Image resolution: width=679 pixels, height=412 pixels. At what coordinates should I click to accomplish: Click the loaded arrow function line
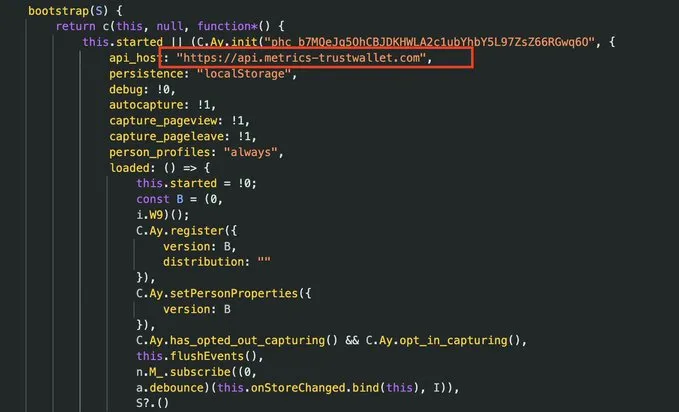coord(160,168)
